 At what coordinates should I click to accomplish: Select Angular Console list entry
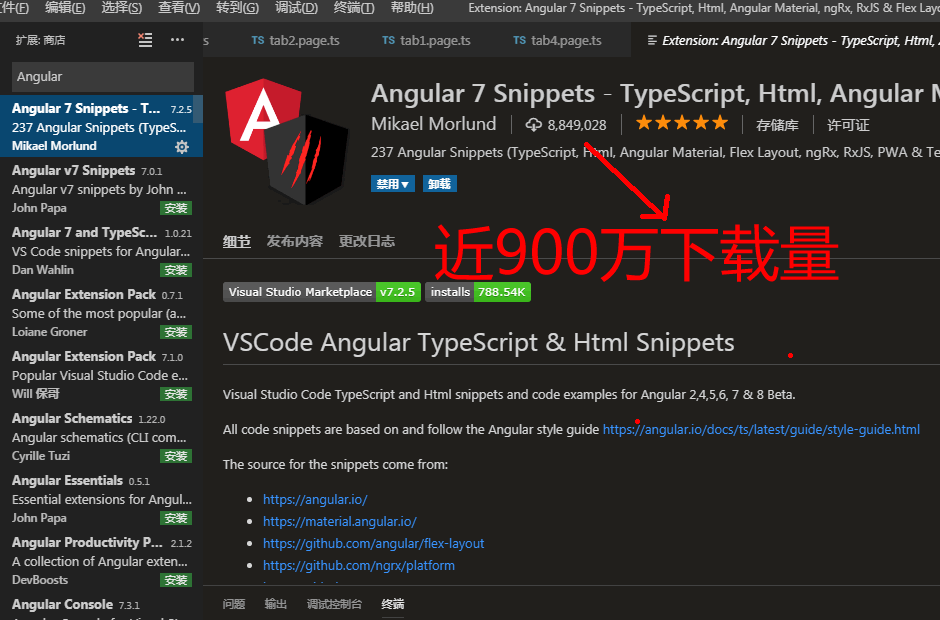click(x=101, y=606)
